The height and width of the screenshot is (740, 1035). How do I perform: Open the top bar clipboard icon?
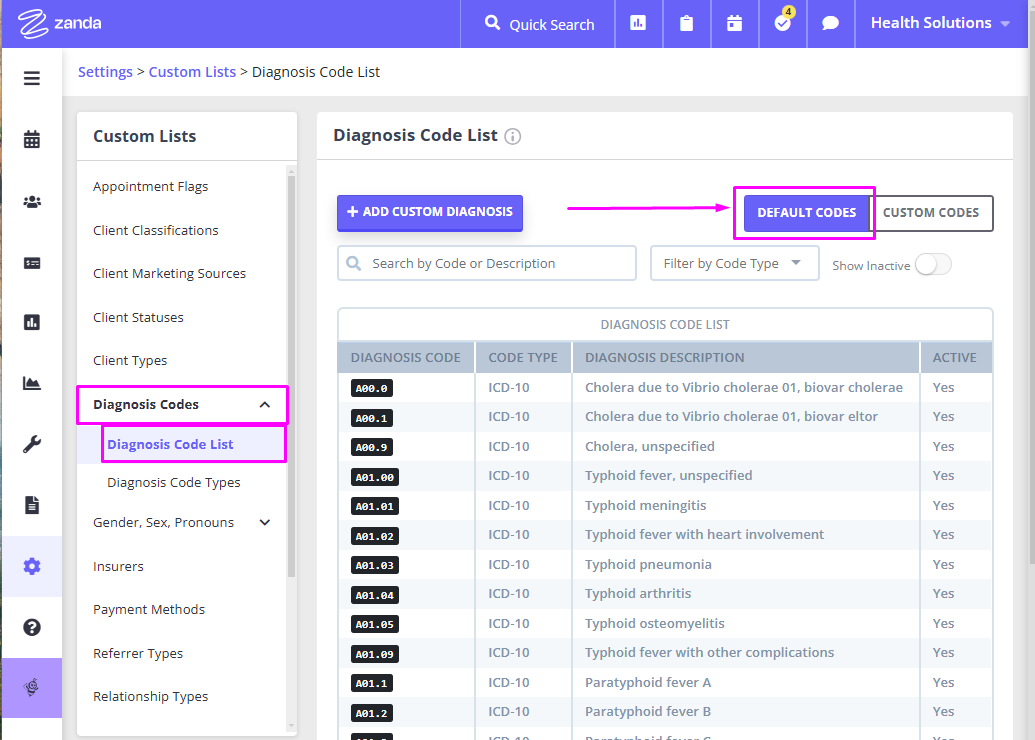point(686,24)
